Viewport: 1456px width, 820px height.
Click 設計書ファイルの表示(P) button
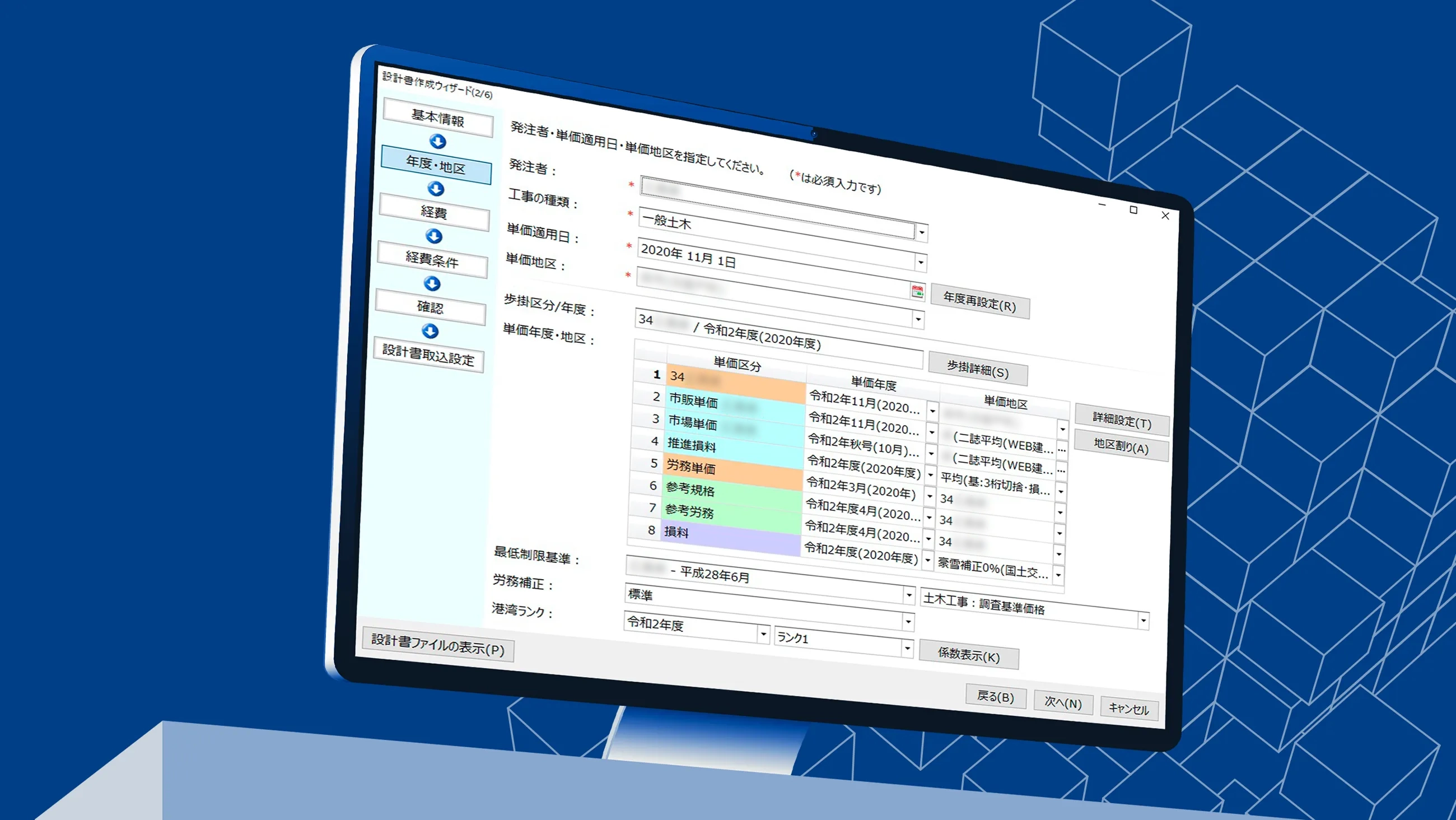tap(437, 645)
